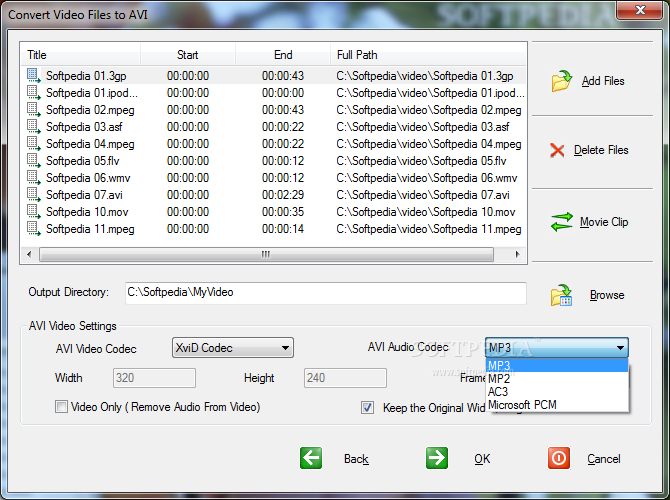Click the file icon of Softpedia 03.asf
The width and height of the screenshot is (670, 500).
34,127
